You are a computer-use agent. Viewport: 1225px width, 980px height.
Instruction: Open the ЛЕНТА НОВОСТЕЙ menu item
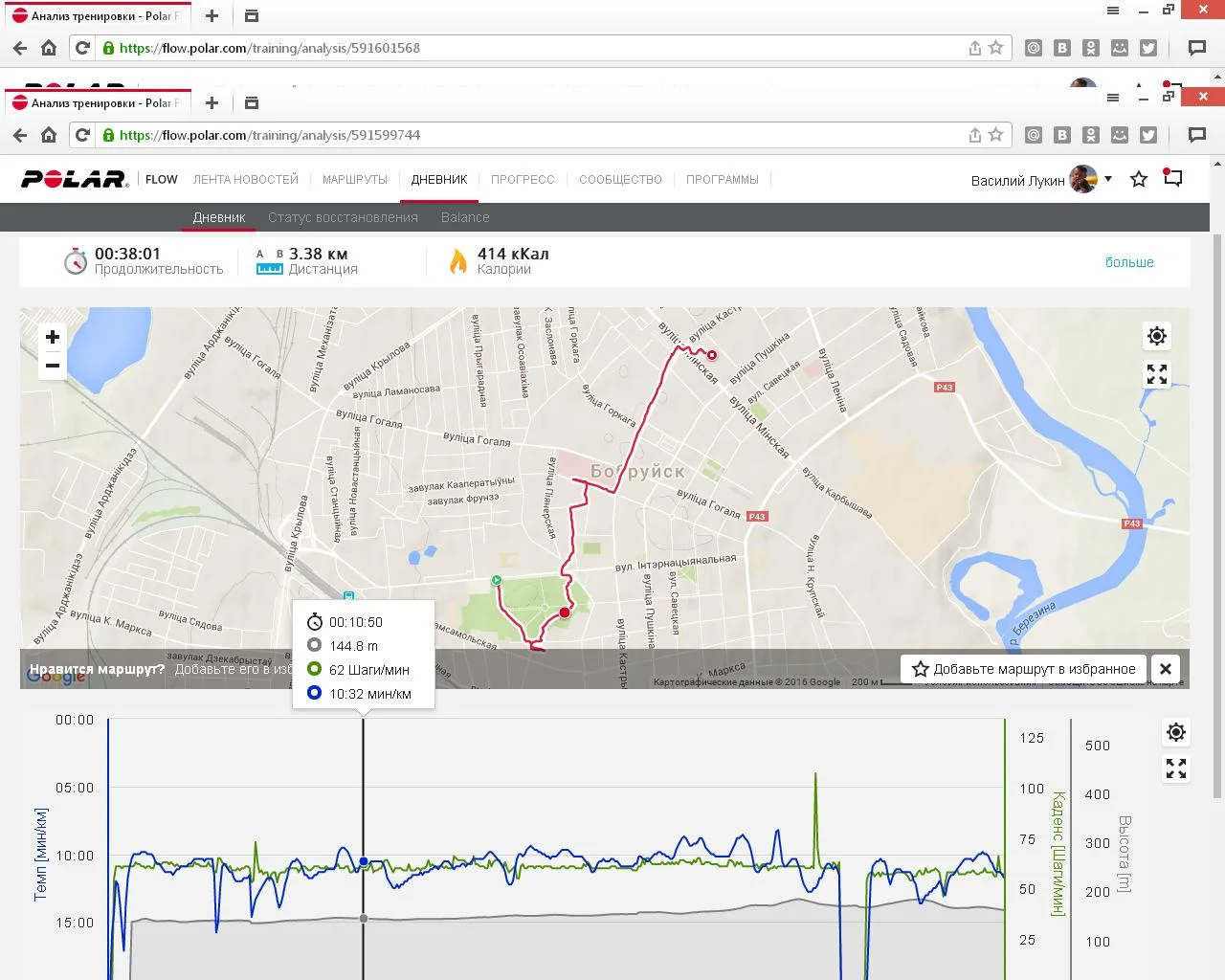(x=246, y=179)
